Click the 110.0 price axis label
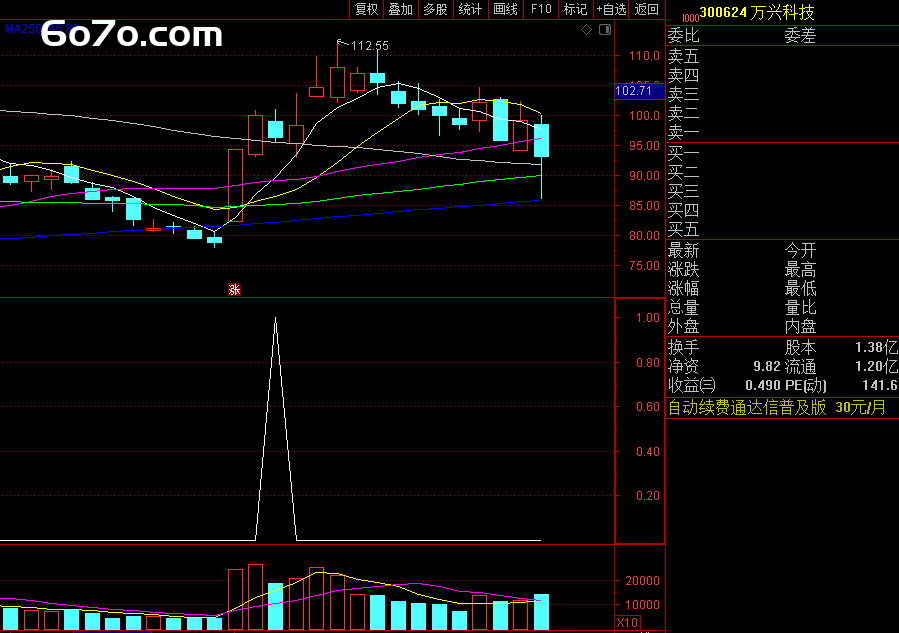 (644, 56)
